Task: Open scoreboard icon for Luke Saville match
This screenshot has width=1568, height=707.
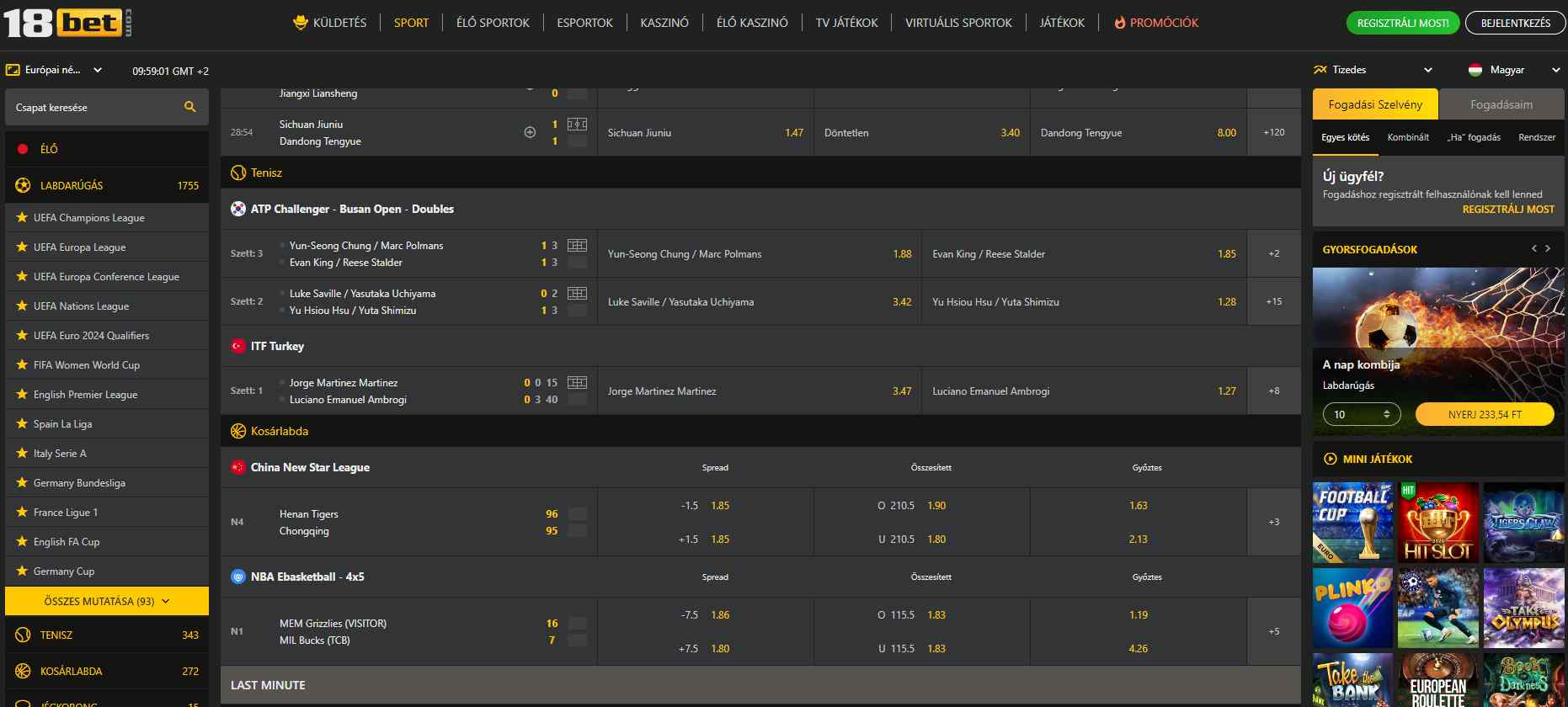Action: pyautogui.click(x=577, y=294)
